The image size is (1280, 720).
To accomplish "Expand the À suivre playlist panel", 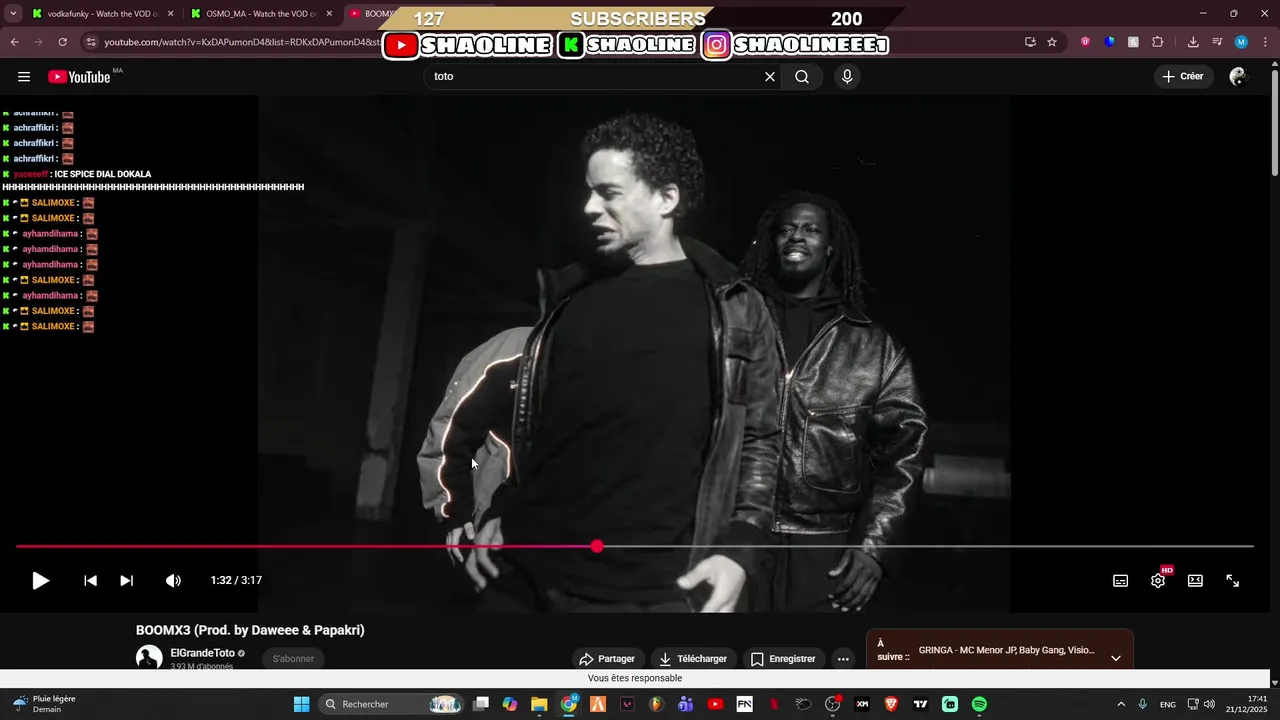I will pyautogui.click(x=1116, y=658).
